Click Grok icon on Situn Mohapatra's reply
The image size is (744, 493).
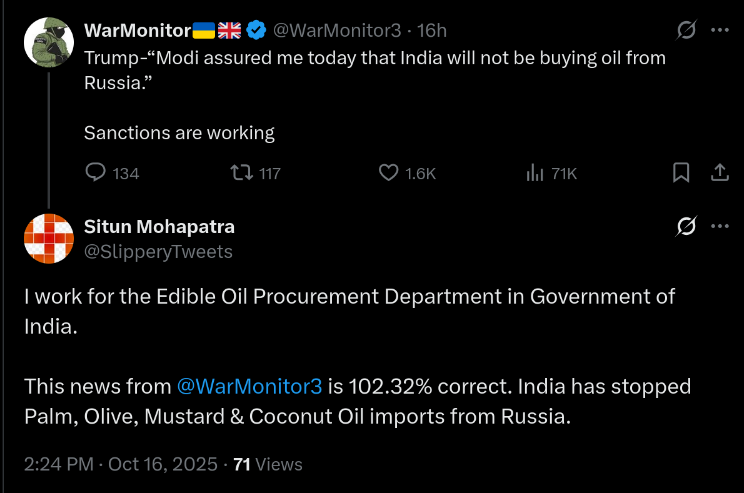(x=686, y=226)
